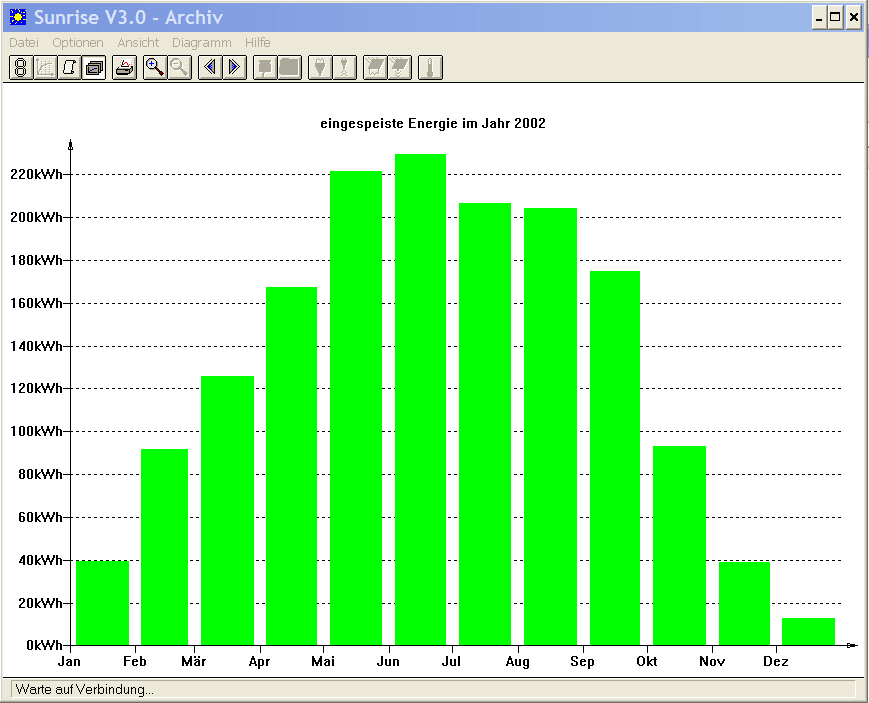The image size is (869, 703).
Task: Click the '200kWh' axis label
Action: [36, 217]
